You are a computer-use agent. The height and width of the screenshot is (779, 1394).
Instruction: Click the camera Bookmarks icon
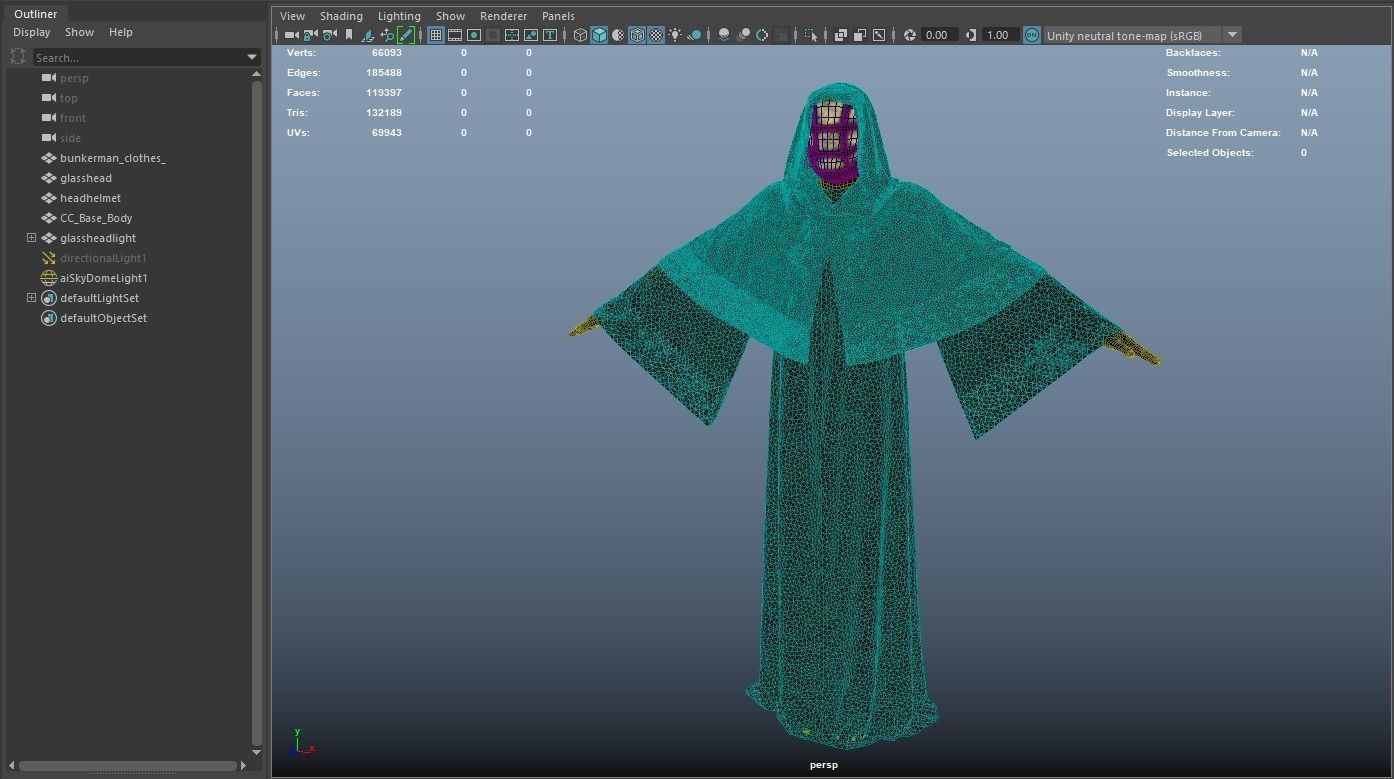click(348, 35)
